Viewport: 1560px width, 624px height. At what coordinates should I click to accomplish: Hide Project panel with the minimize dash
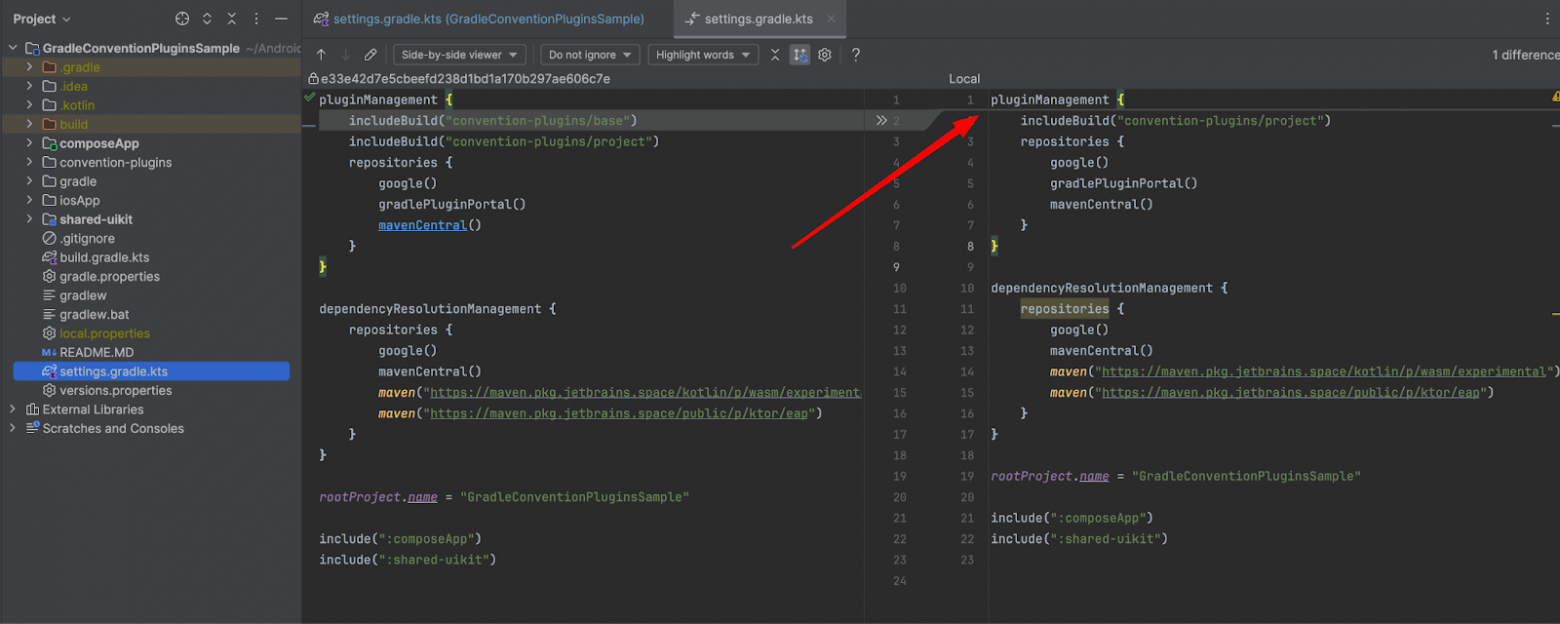click(282, 19)
